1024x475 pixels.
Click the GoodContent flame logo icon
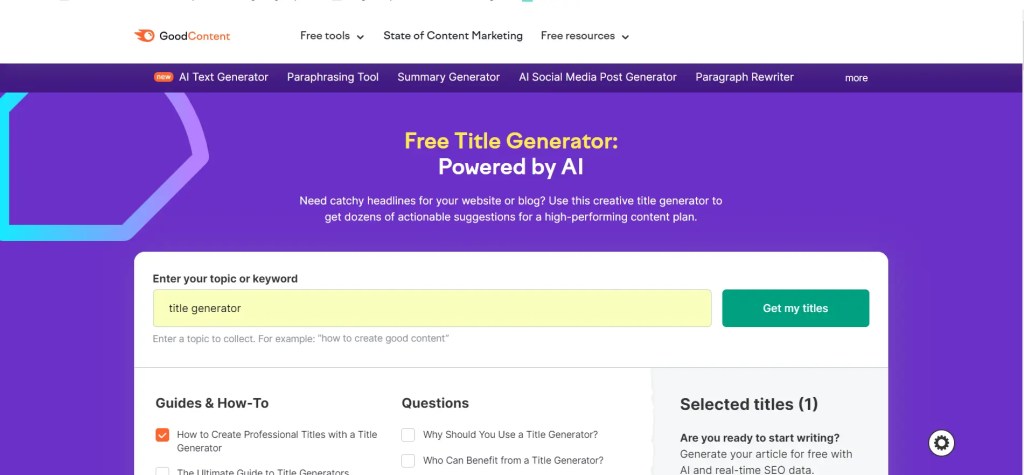(144, 36)
